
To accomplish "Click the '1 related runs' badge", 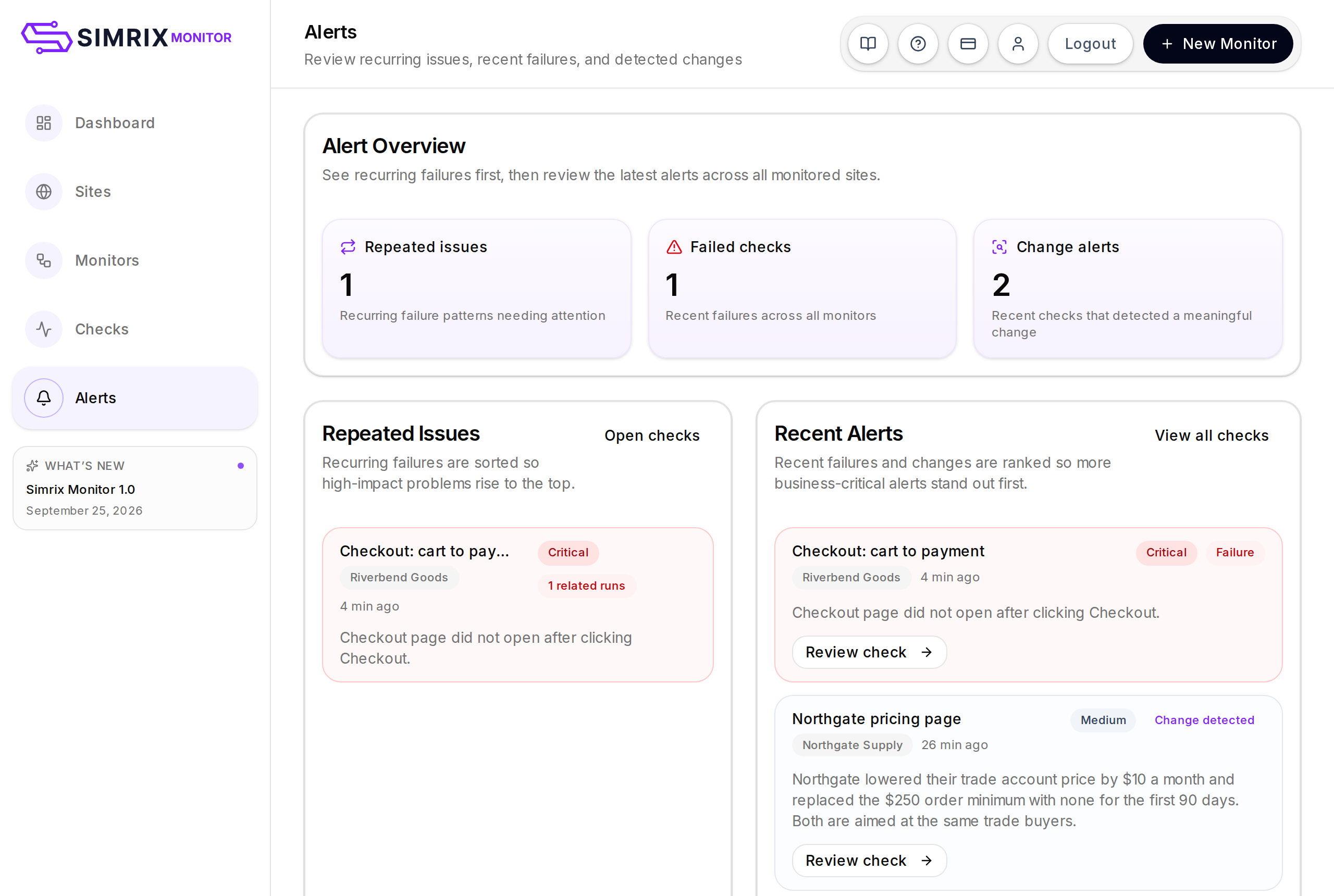I will (x=586, y=586).
